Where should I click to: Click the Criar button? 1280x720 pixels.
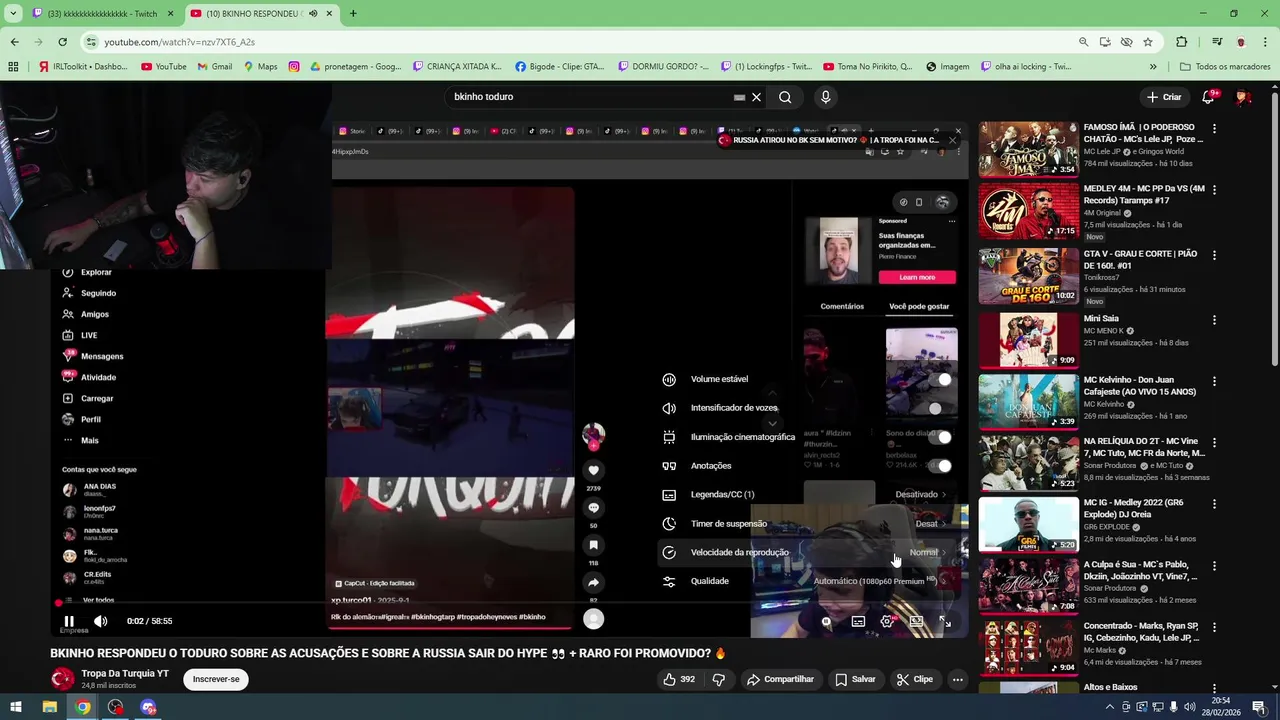[x=1164, y=97]
